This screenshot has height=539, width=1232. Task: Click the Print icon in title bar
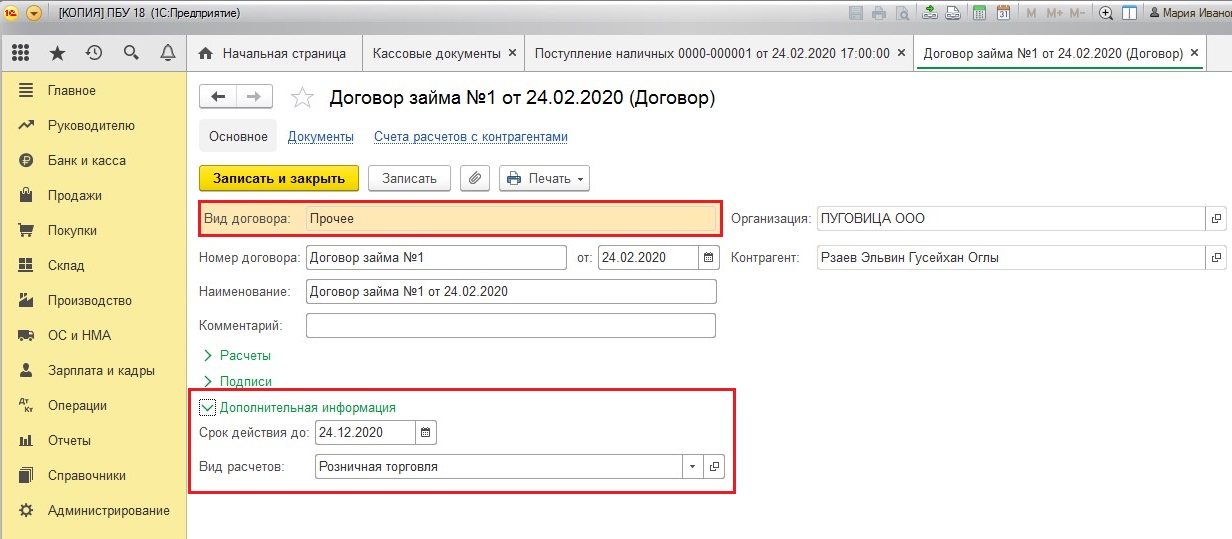point(879,13)
